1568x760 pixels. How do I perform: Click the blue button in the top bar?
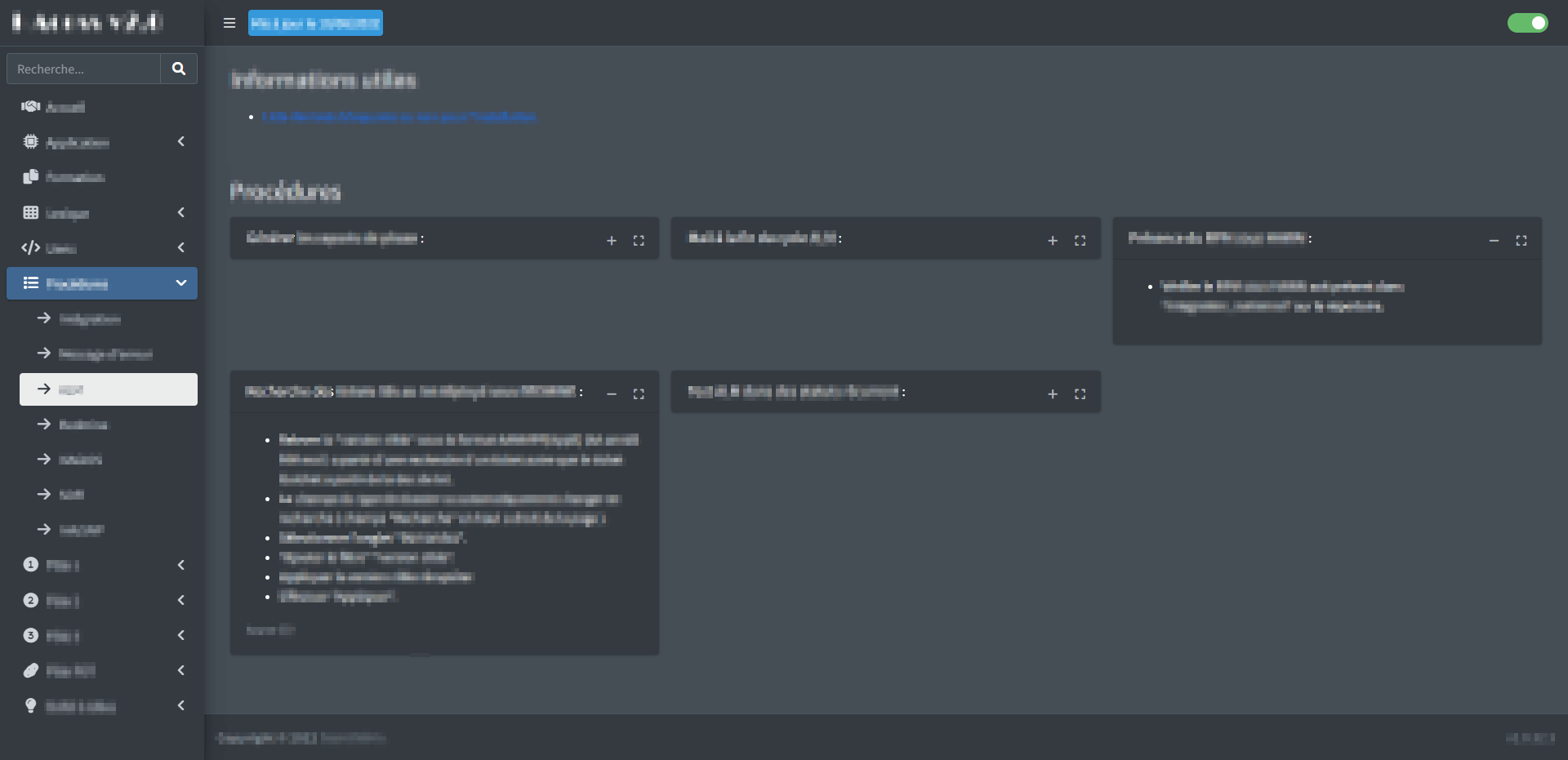click(315, 23)
